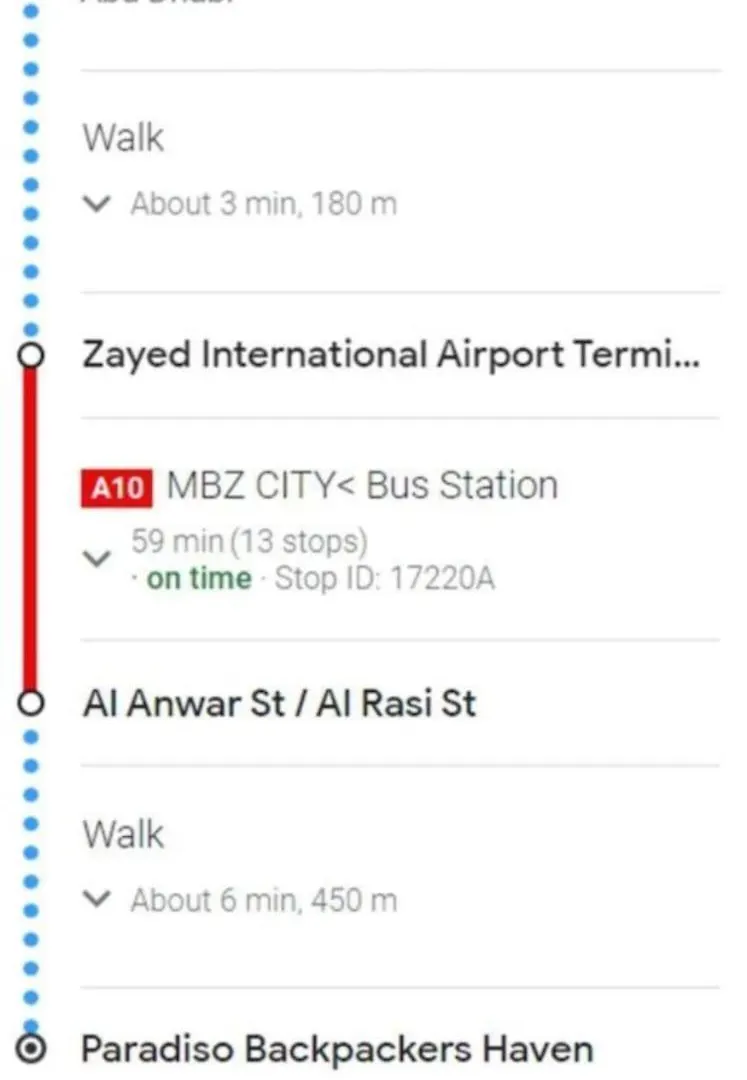Click the About 6 min, 450 m text
This screenshot has height=1080, width=747.
click(264, 900)
